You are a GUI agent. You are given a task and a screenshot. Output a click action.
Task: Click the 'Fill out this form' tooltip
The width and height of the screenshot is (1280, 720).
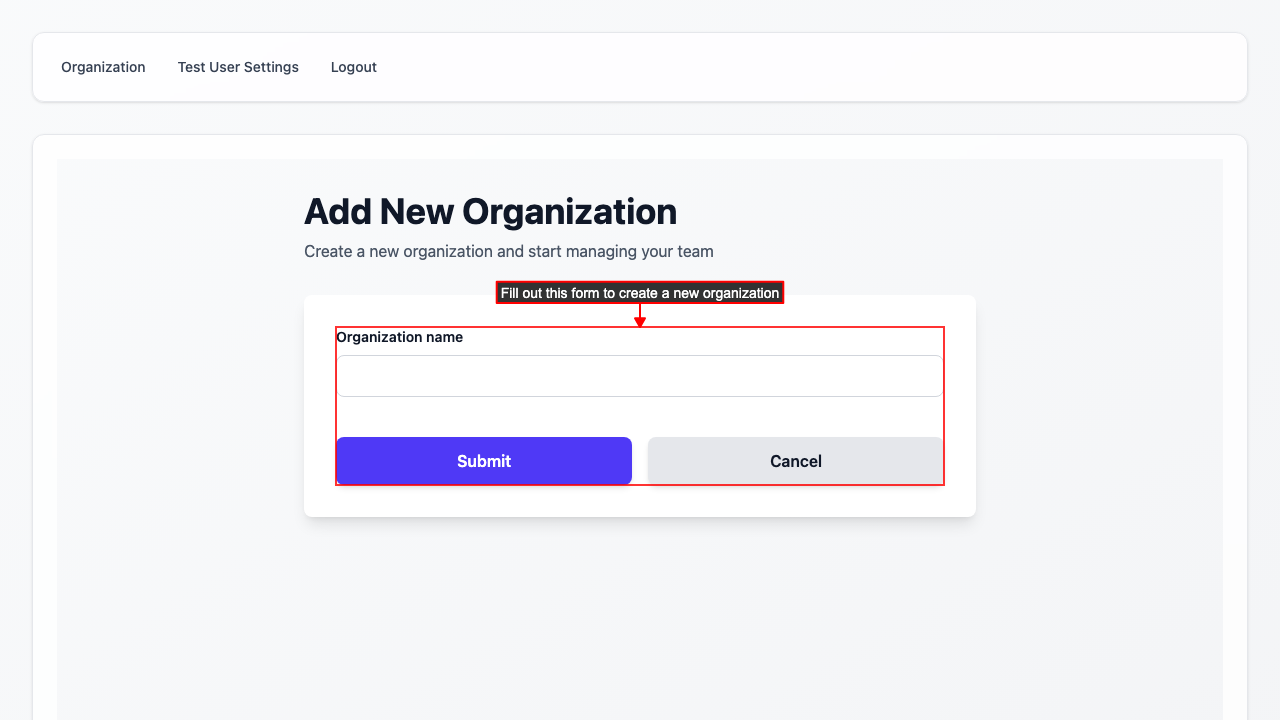pyautogui.click(x=639, y=293)
